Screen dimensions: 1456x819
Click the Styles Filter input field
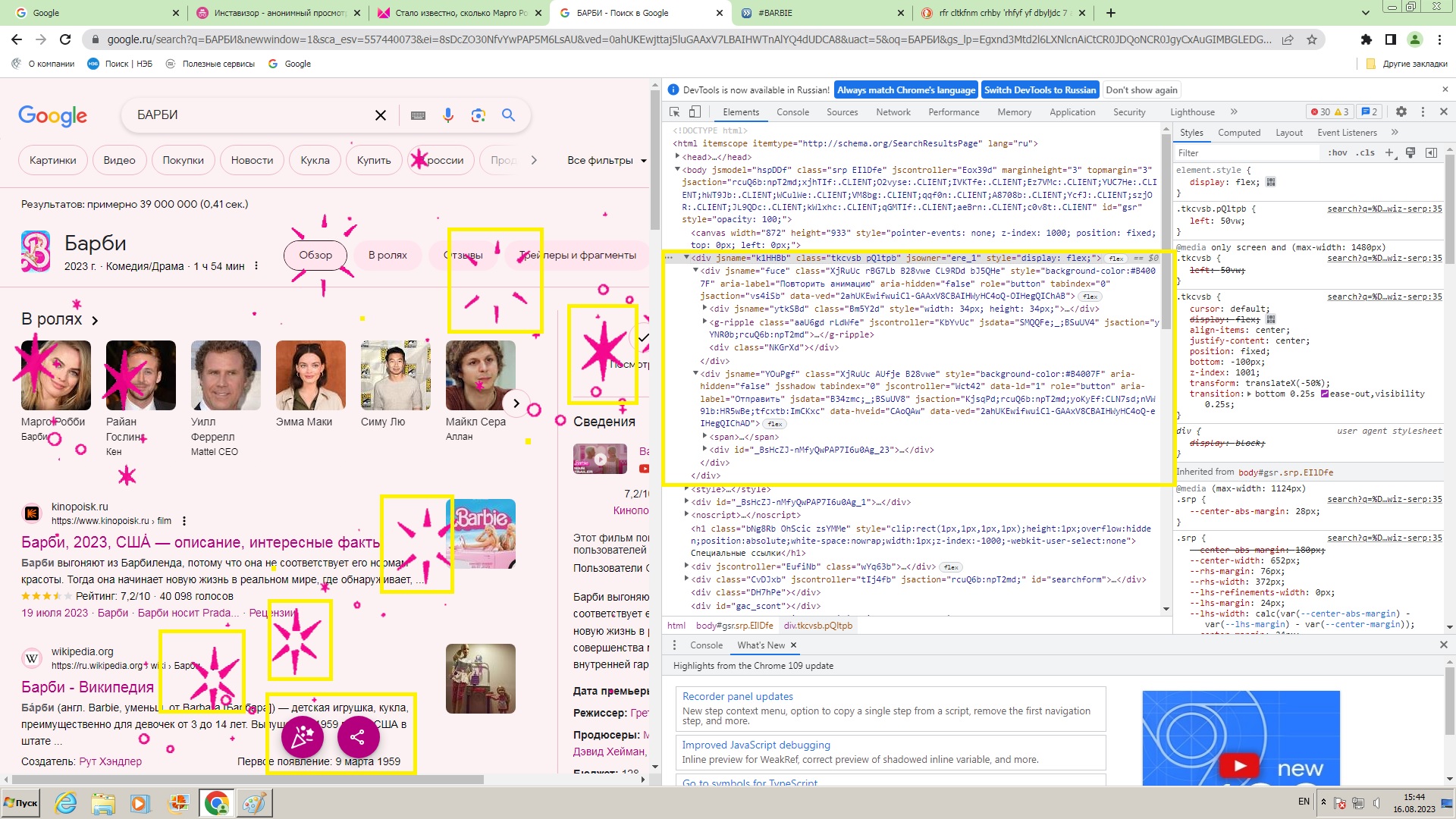point(1247,152)
